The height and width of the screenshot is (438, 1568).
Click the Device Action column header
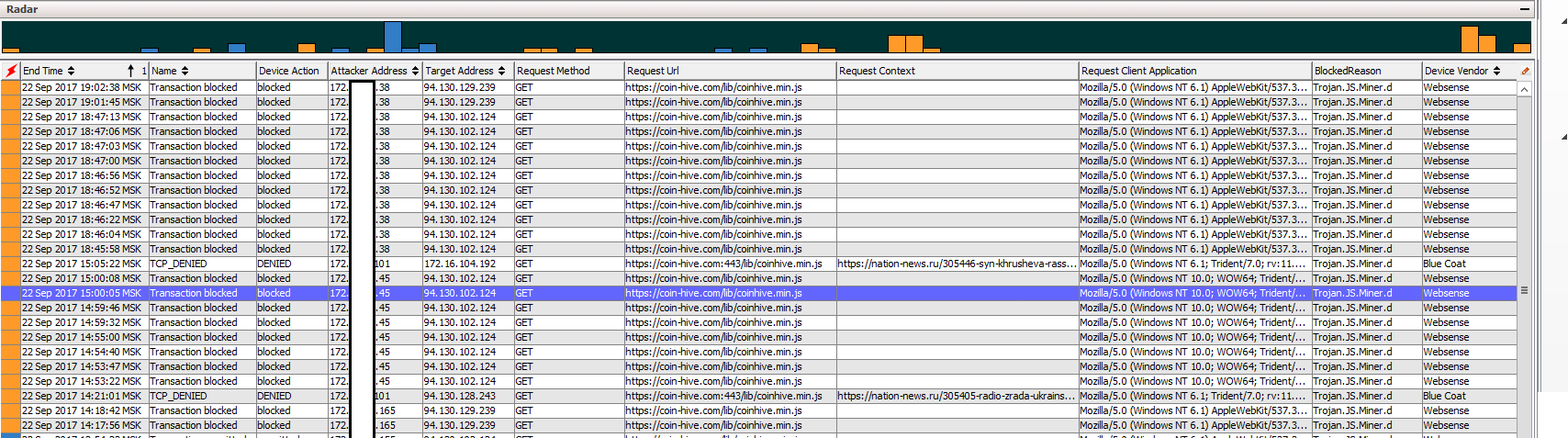click(x=292, y=71)
